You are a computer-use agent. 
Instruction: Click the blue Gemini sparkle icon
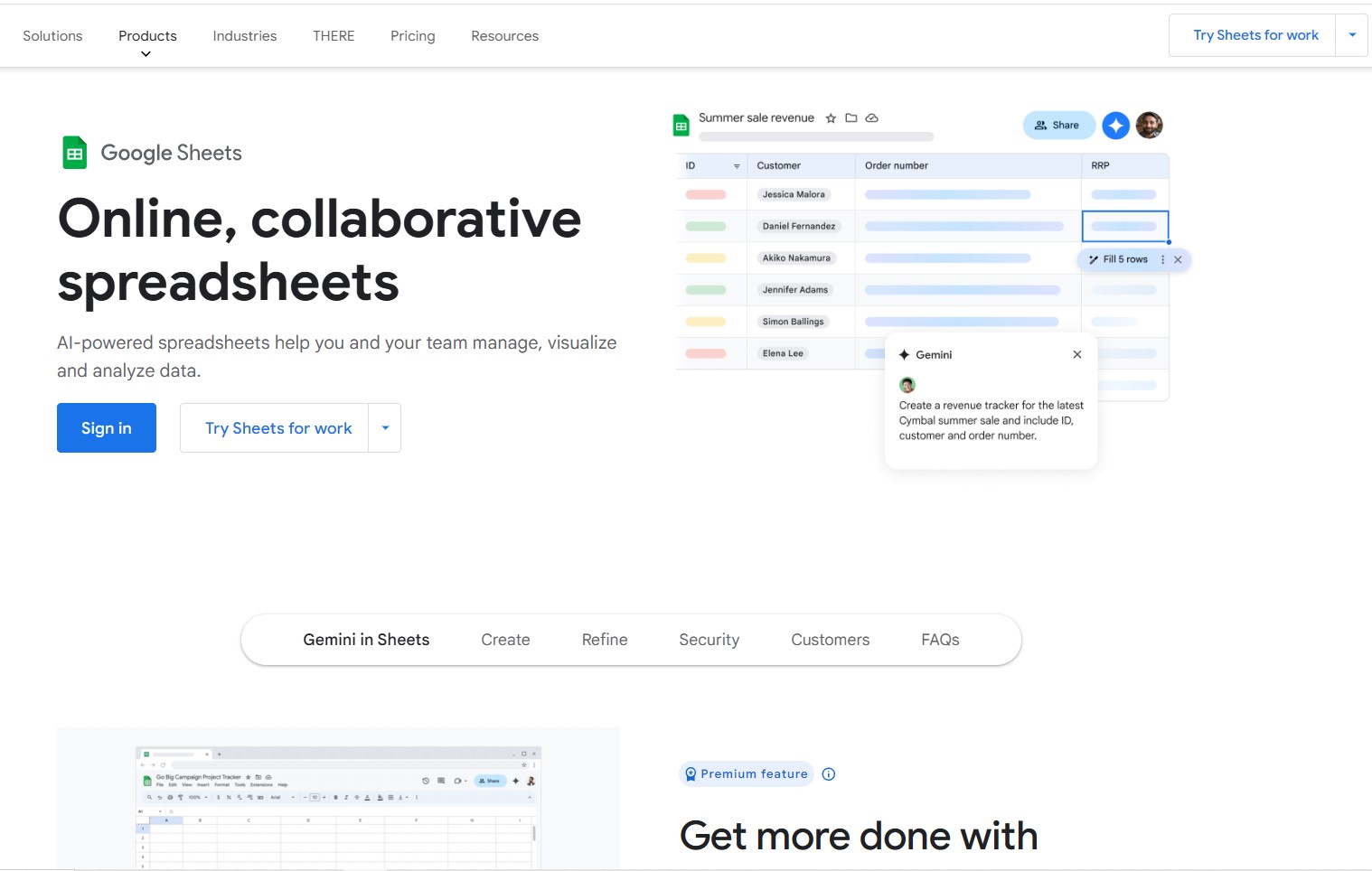click(1116, 126)
